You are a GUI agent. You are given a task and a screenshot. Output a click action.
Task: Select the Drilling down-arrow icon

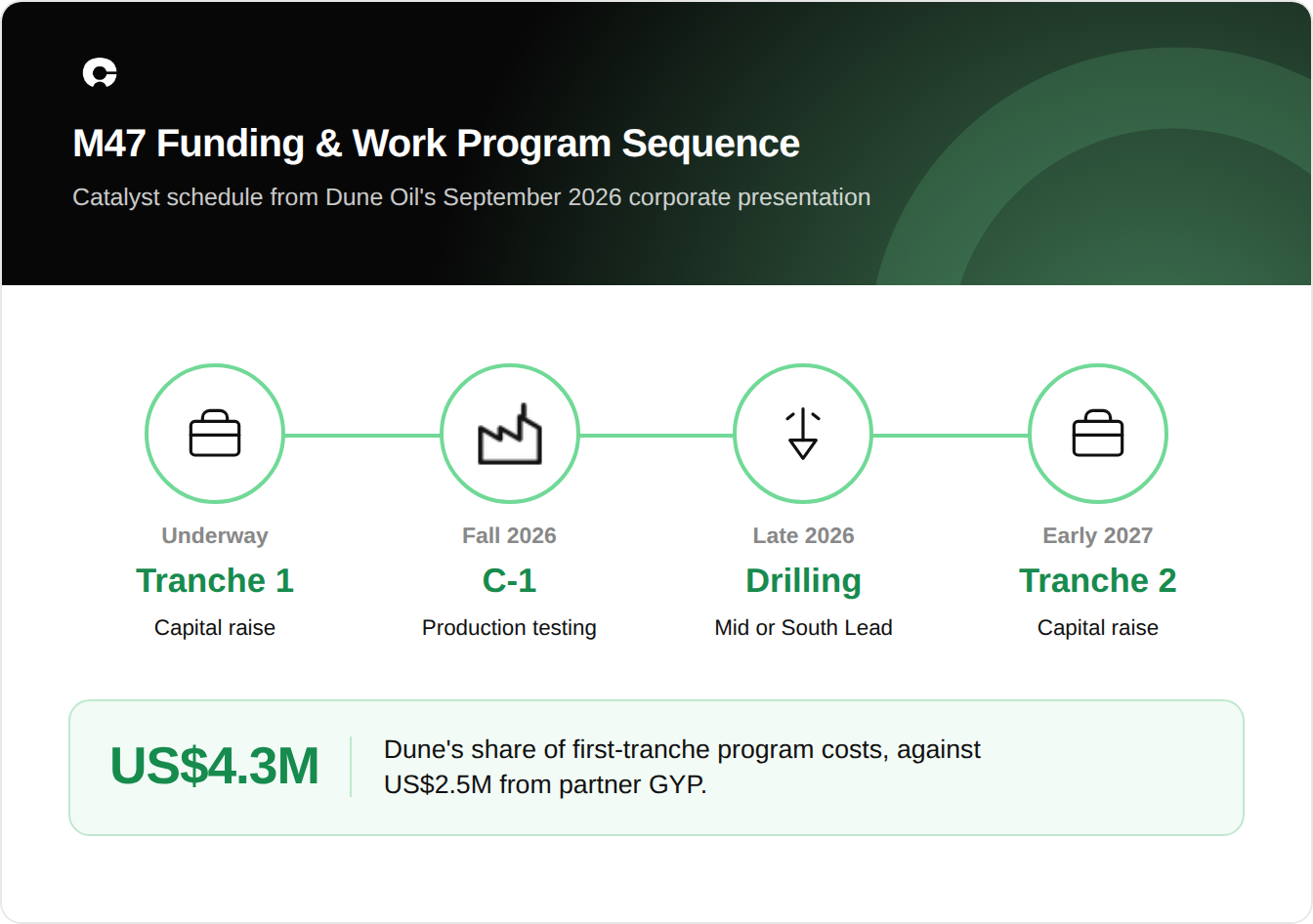coord(803,434)
